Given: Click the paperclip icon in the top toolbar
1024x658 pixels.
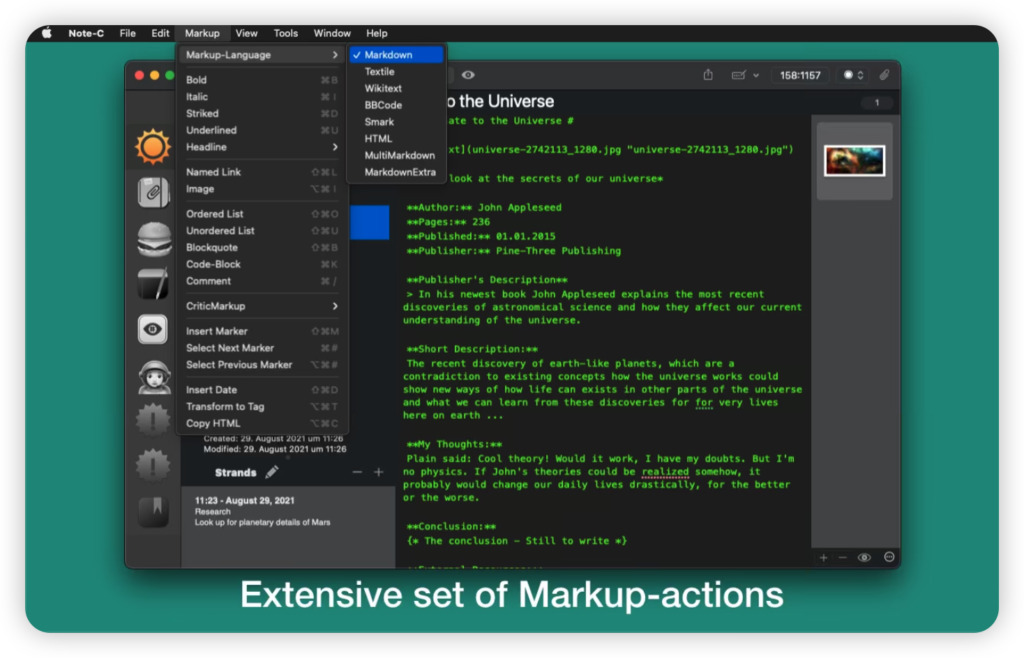Looking at the screenshot, I should pos(883,74).
